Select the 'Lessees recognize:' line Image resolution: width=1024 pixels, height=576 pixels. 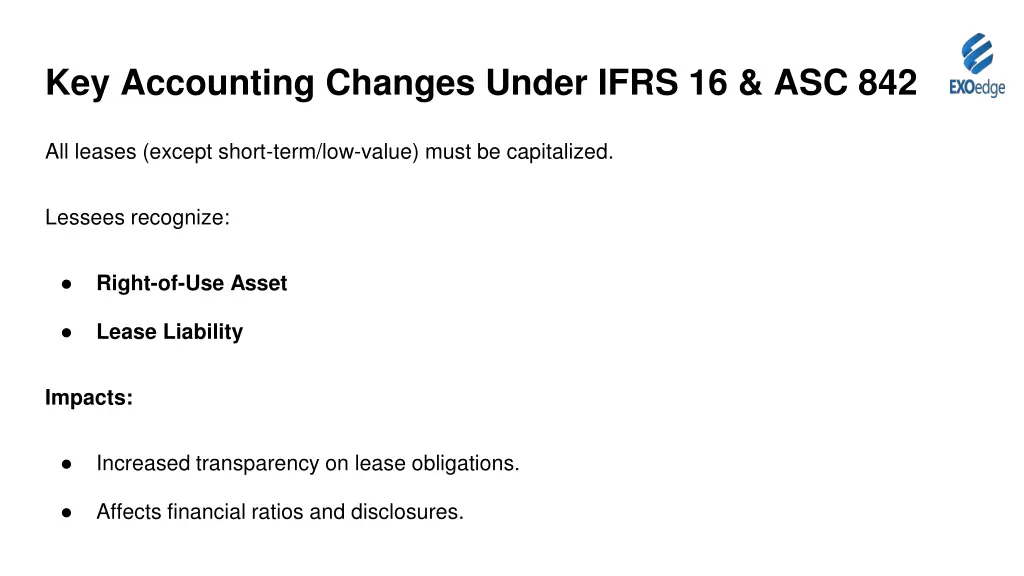click(137, 217)
